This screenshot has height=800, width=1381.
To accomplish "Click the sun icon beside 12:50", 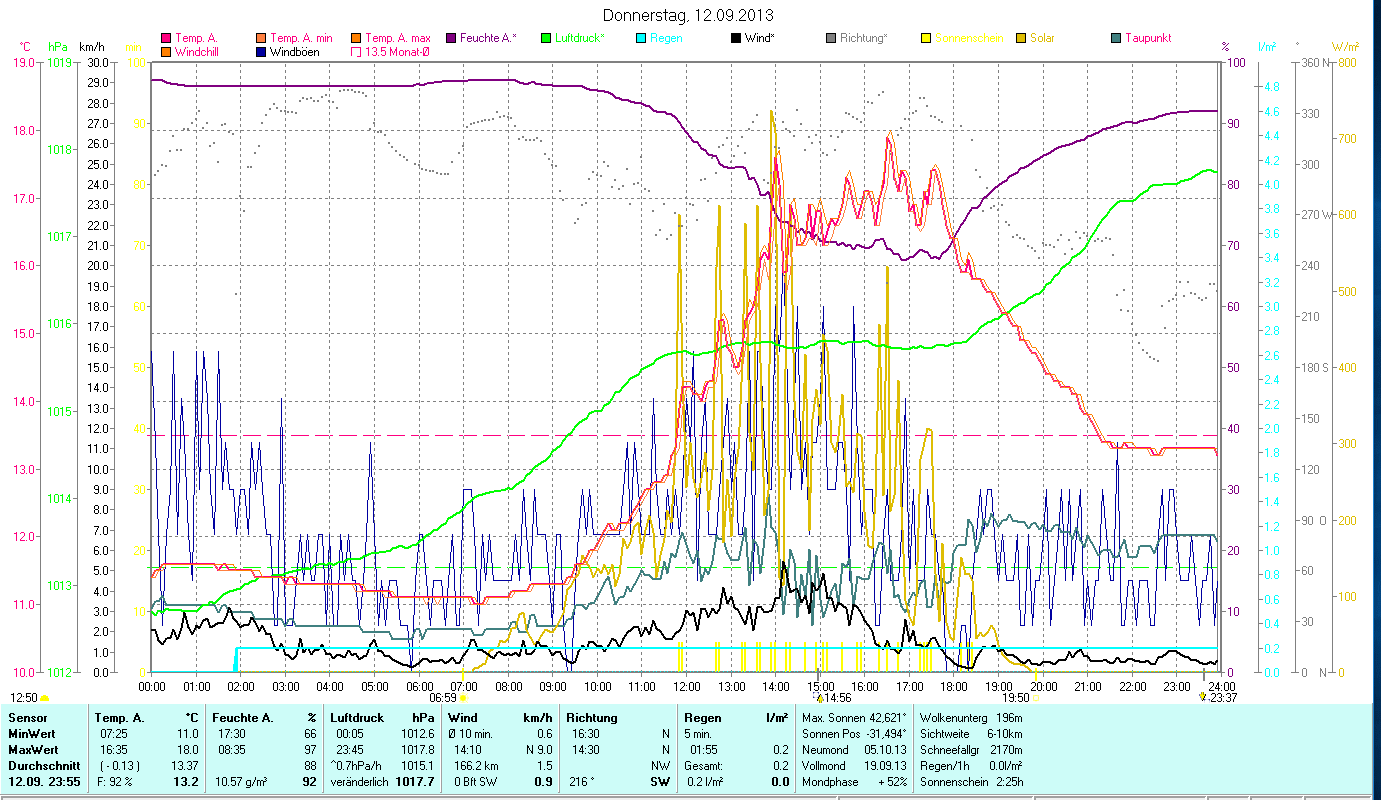I will tap(44, 698).
